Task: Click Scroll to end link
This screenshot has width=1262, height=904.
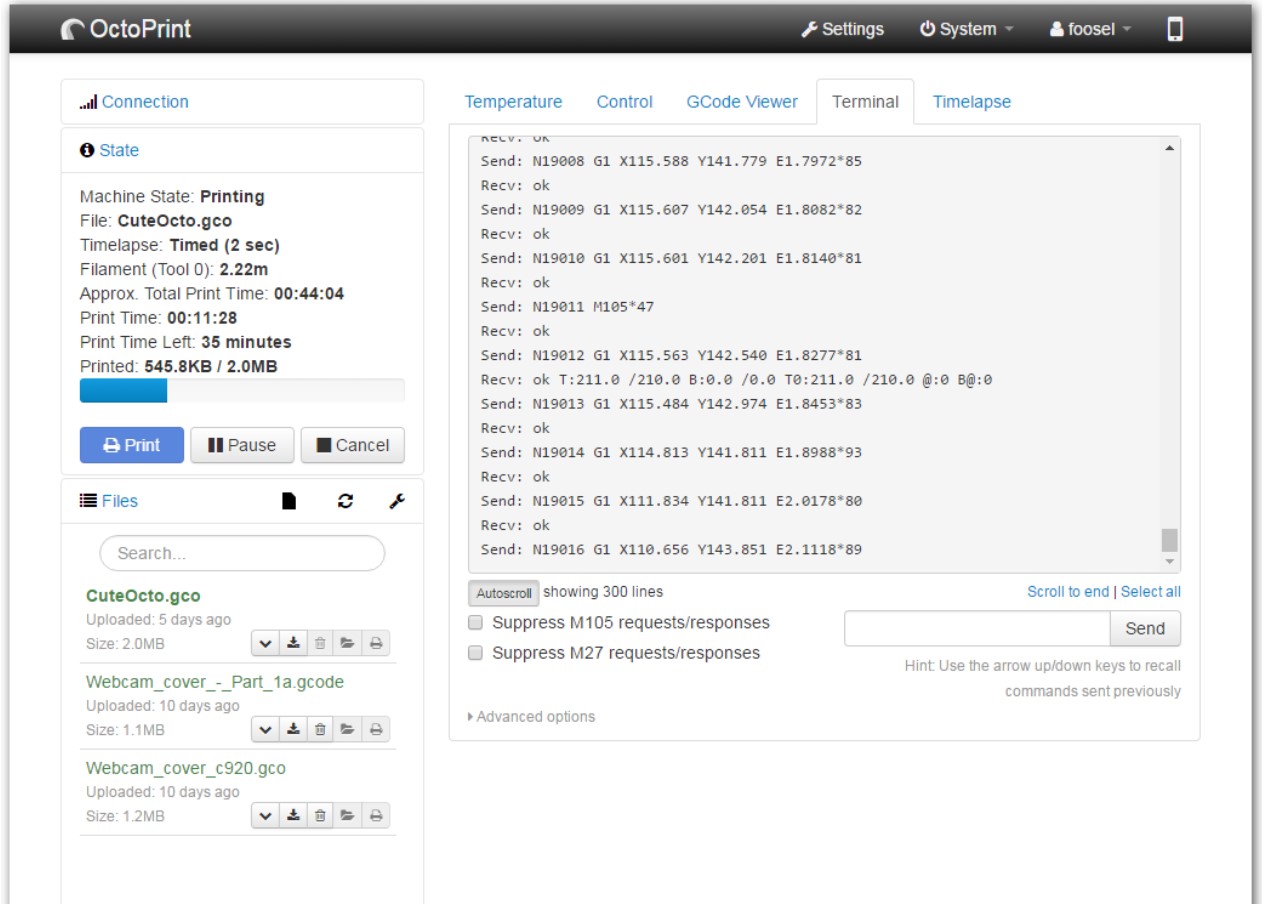Action: point(1068,591)
